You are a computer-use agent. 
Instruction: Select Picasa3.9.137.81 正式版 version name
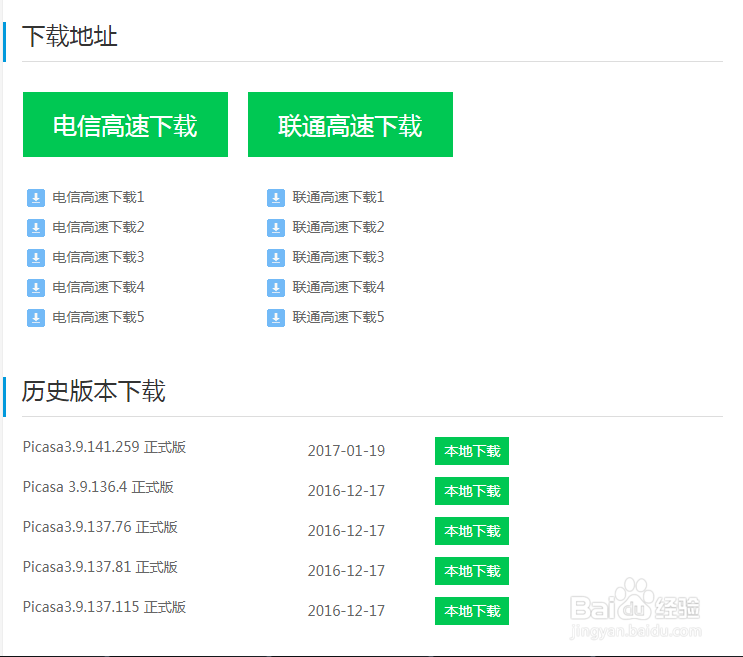pos(100,567)
